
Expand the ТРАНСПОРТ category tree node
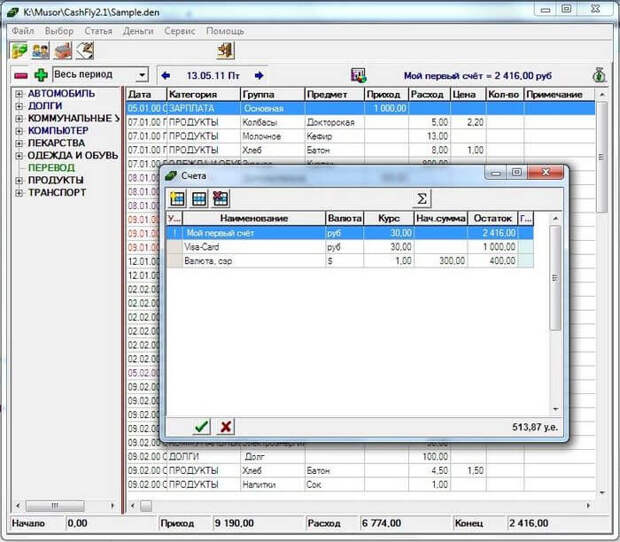pos(18,192)
